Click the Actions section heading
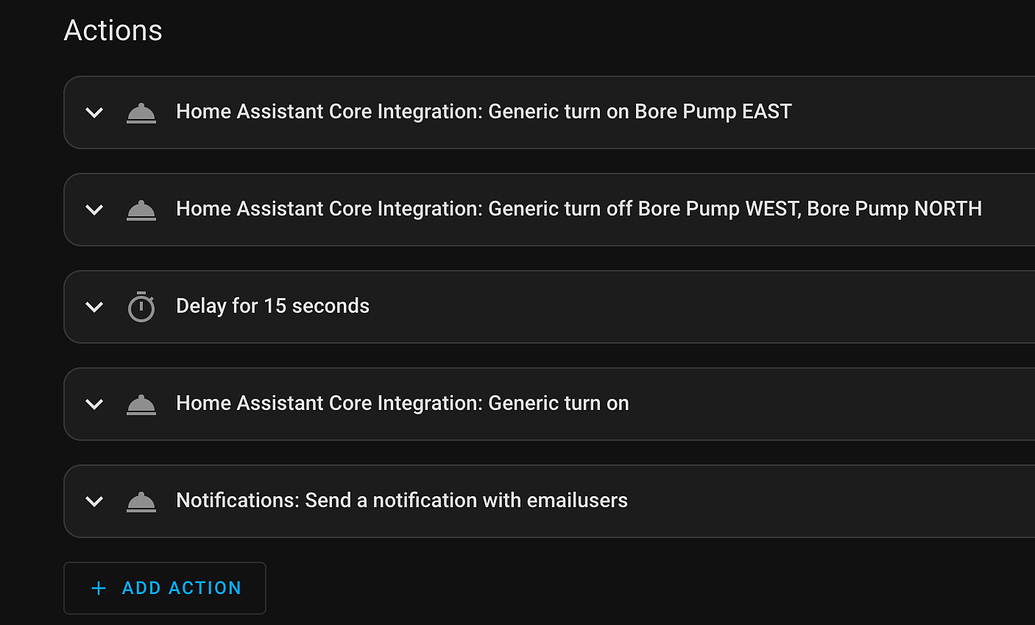 click(x=113, y=30)
